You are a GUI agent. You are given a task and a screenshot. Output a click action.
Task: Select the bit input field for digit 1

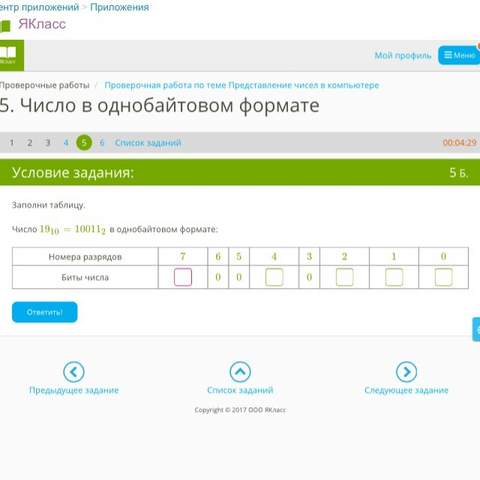click(x=394, y=277)
